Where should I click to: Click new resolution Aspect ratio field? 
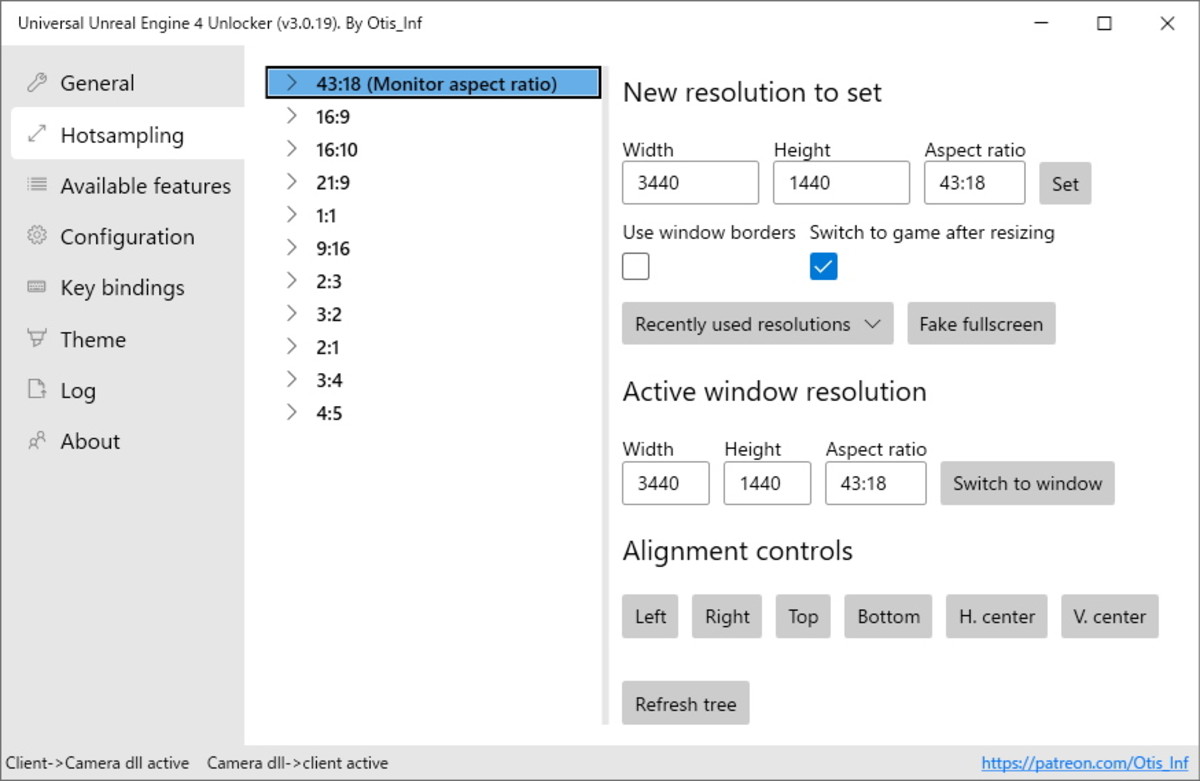click(975, 183)
